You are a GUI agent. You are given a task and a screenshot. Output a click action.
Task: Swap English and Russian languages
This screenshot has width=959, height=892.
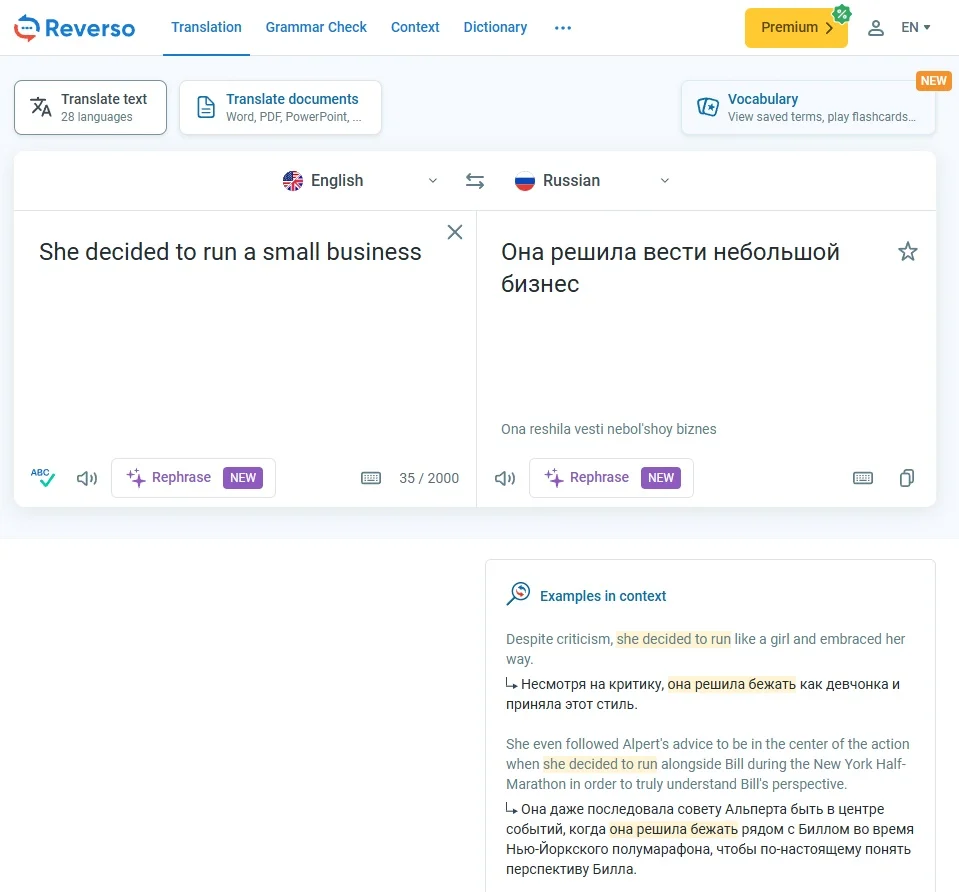[475, 180]
